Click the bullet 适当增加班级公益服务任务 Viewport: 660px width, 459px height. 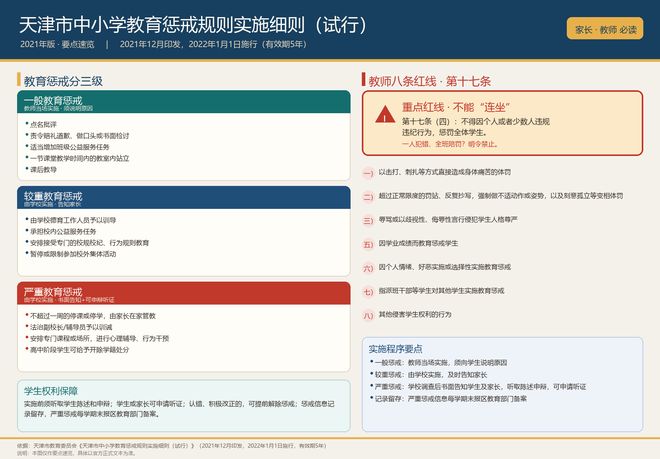point(69,147)
